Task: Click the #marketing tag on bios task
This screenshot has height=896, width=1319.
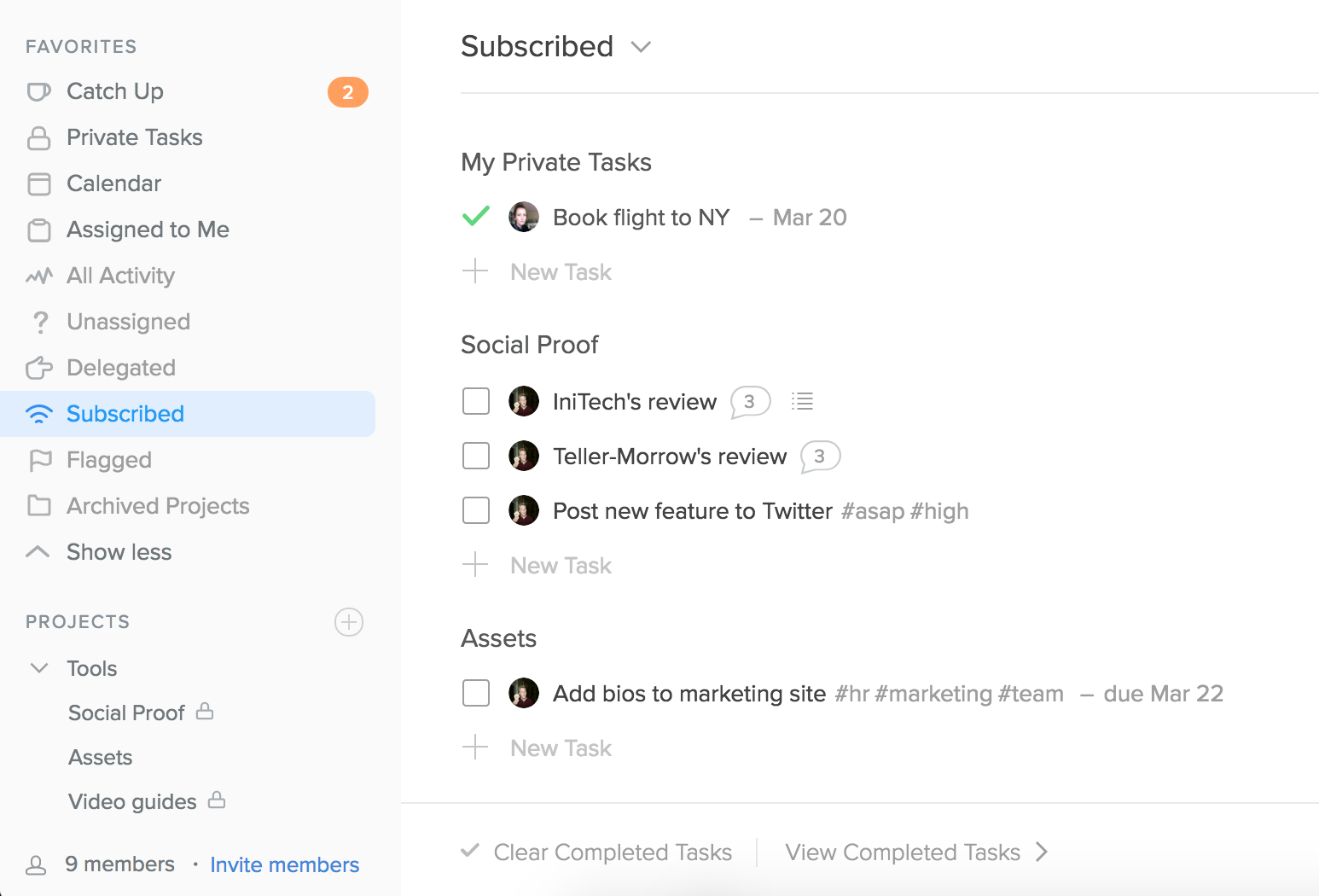Action: coord(933,694)
